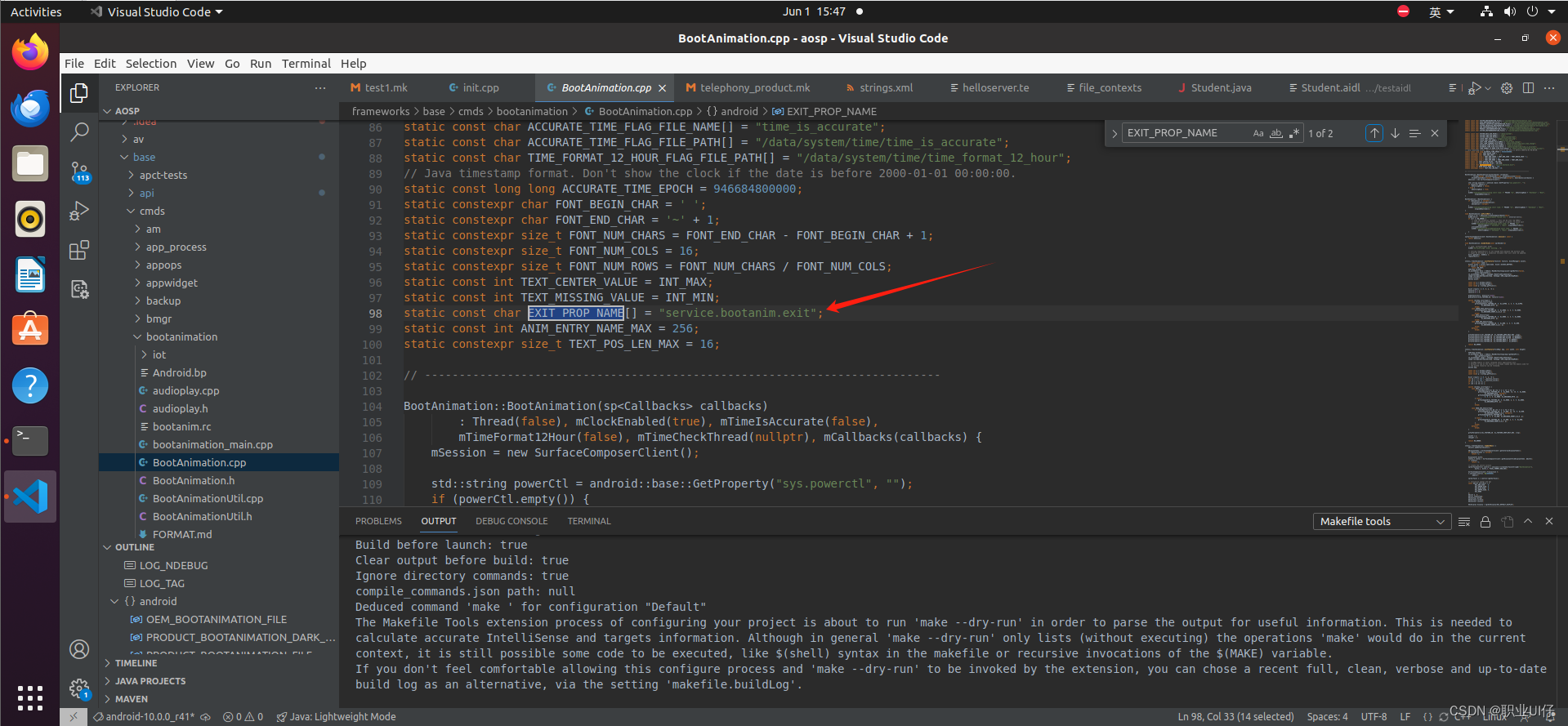Open the Accounts icon in activity bar
The width and height of the screenshot is (1568, 726).
pos(79,649)
